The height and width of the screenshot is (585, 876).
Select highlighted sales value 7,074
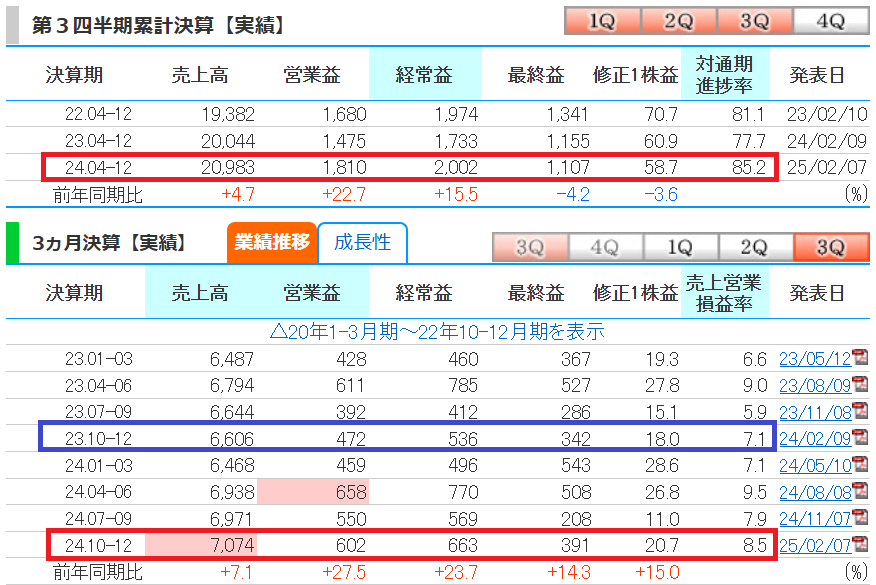pyautogui.click(x=232, y=545)
